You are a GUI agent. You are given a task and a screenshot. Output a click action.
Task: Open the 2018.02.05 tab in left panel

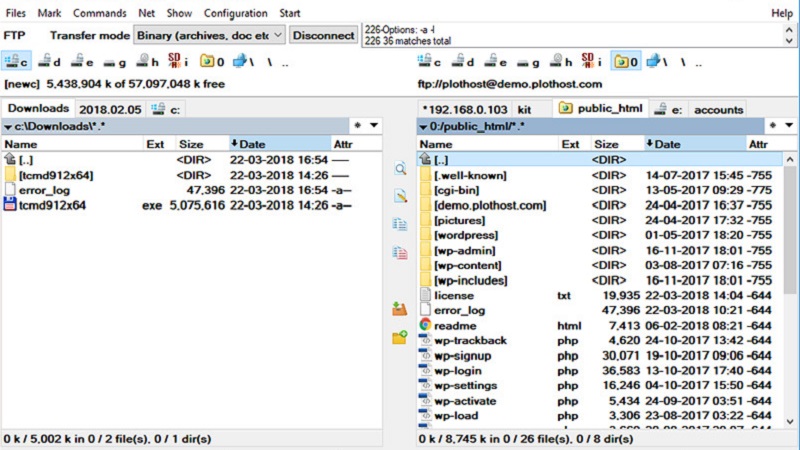click(x=110, y=109)
